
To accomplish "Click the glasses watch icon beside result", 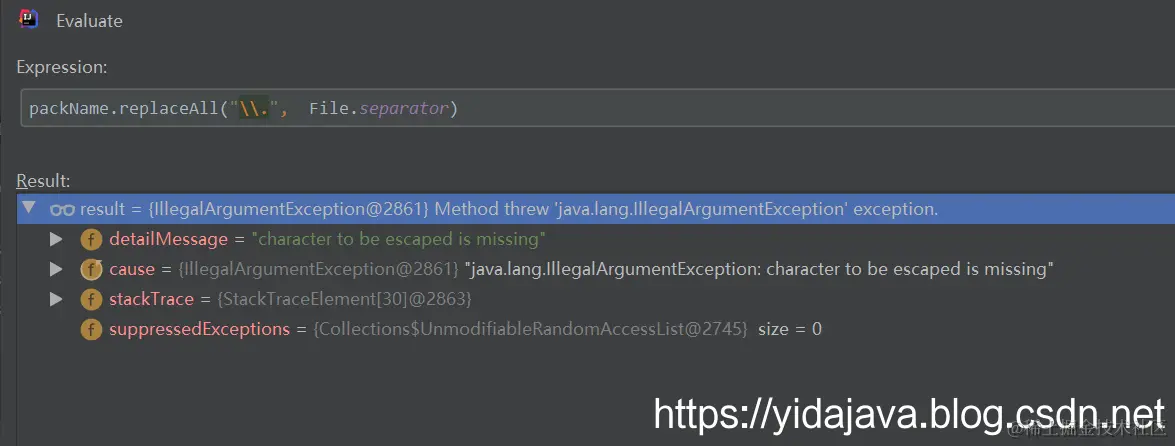I will tap(62, 210).
